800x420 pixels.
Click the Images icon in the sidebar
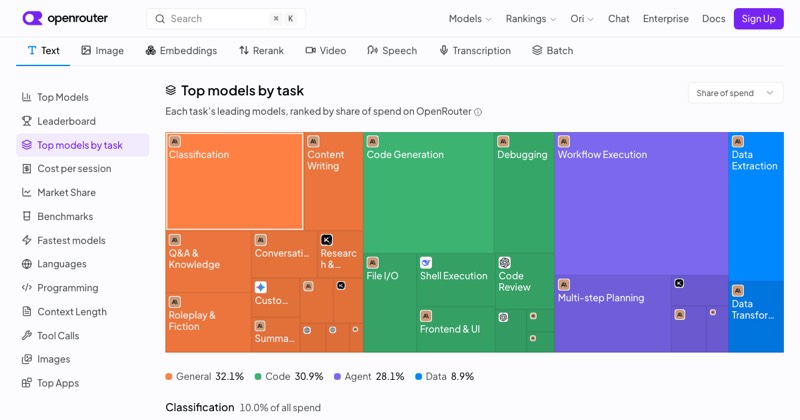27,359
